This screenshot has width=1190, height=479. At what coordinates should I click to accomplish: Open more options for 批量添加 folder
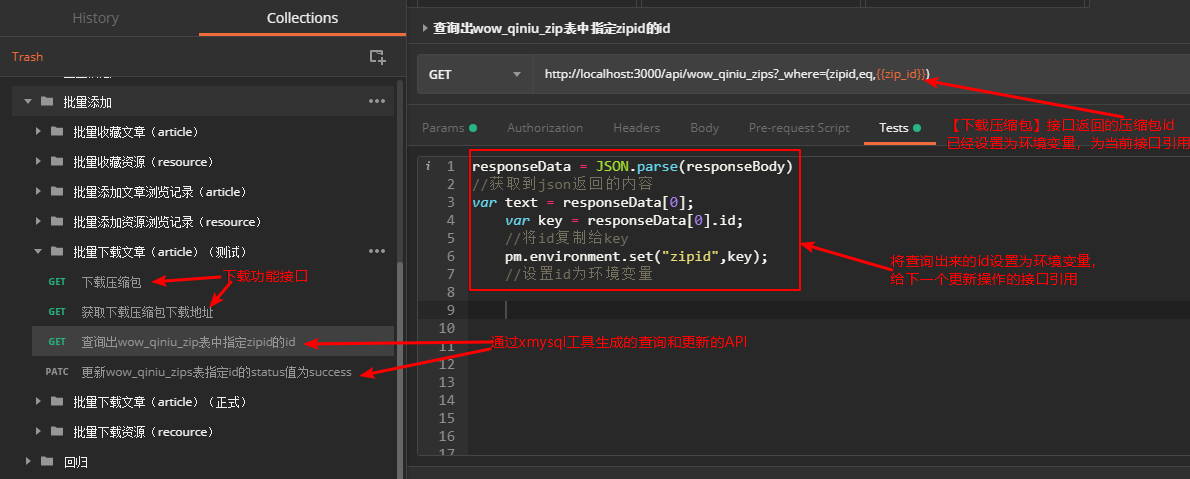click(x=376, y=101)
